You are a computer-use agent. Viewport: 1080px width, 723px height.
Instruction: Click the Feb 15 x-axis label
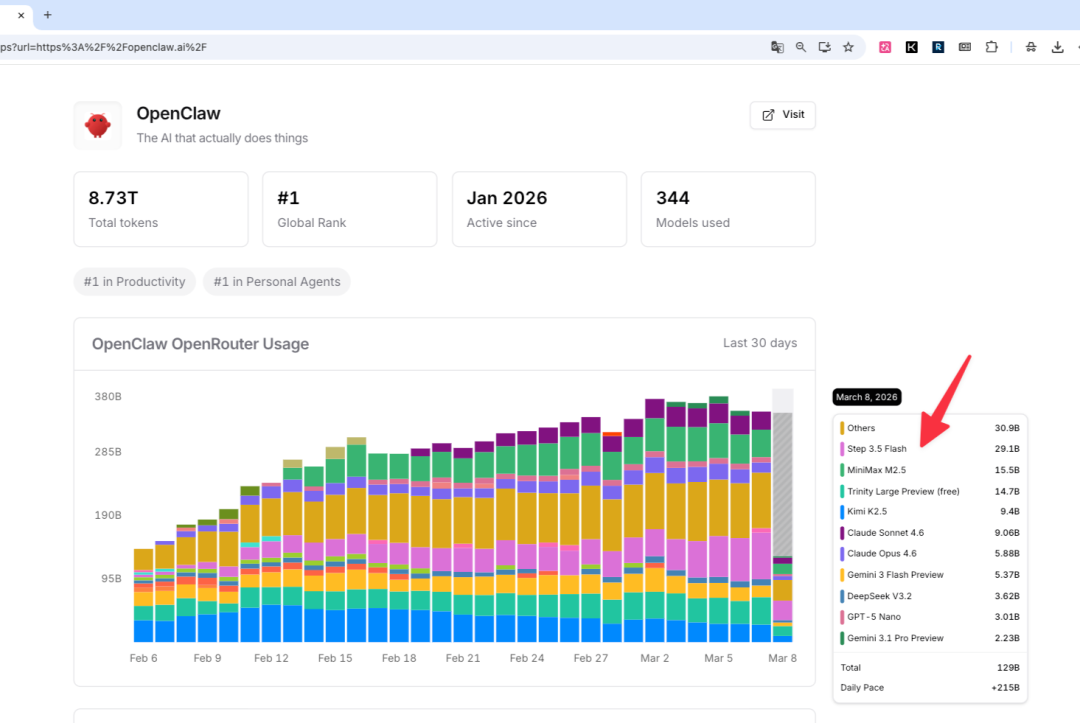(x=335, y=658)
